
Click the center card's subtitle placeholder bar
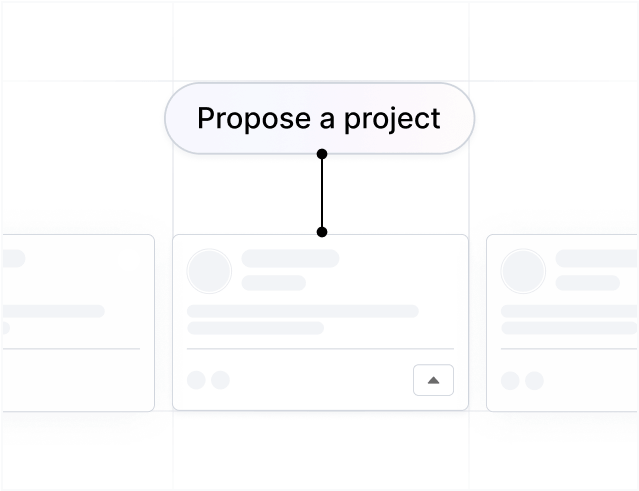(273, 283)
